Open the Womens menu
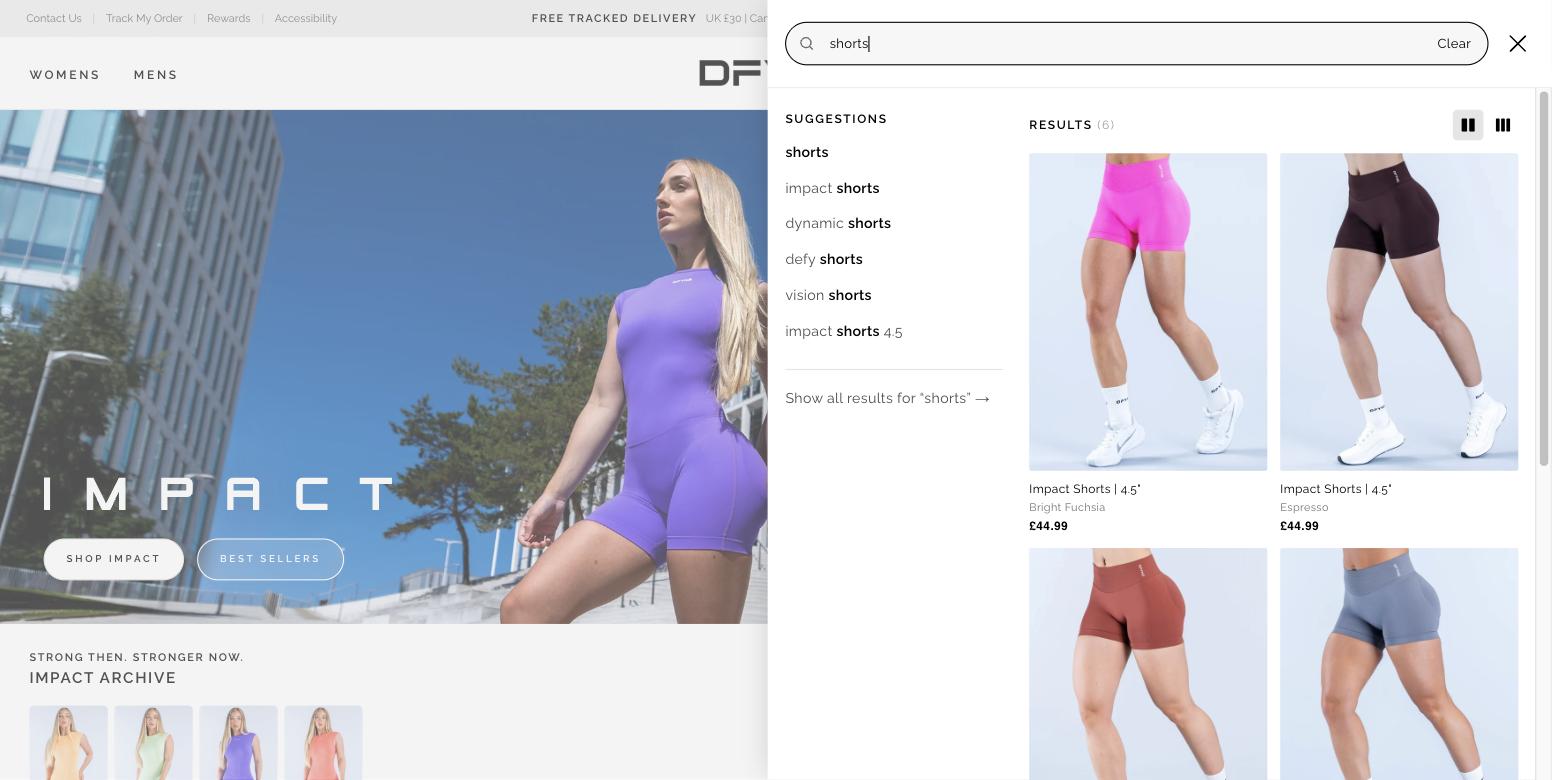The height and width of the screenshot is (780, 1568). tap(65, 75)
